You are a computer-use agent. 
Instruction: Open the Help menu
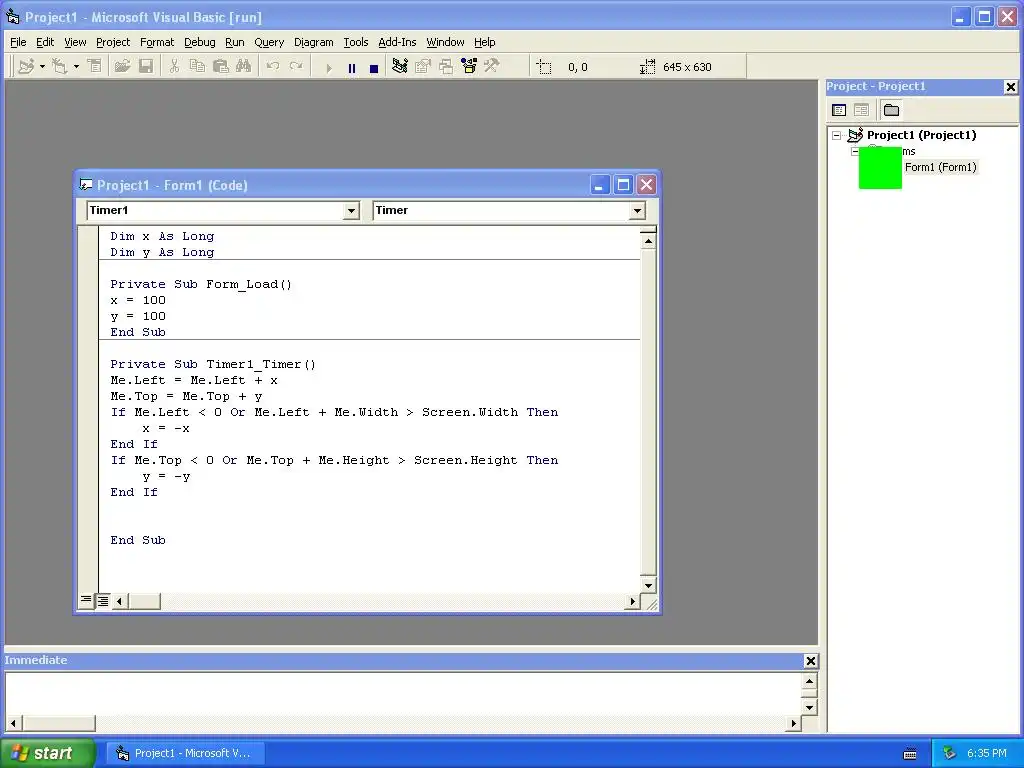(x=485, y=42)
